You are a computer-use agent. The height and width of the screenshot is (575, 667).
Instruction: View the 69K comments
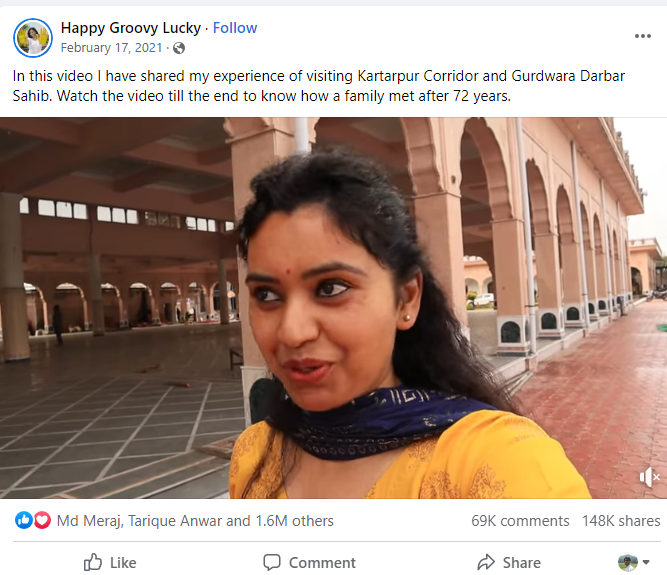520,521
